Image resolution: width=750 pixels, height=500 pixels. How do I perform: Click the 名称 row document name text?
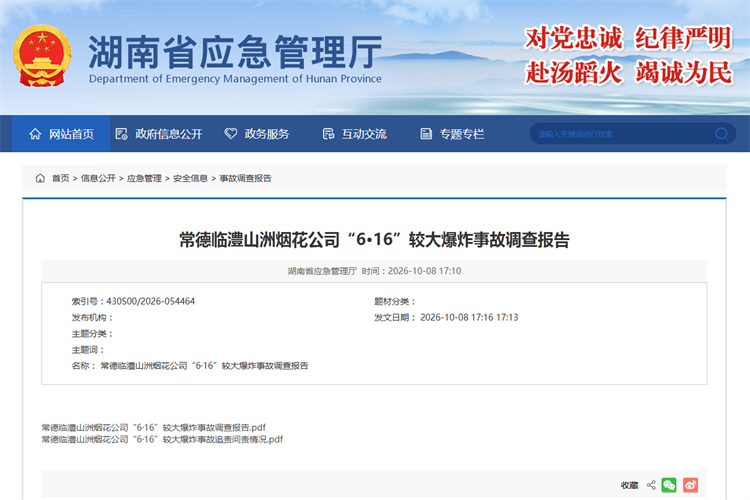204,366
